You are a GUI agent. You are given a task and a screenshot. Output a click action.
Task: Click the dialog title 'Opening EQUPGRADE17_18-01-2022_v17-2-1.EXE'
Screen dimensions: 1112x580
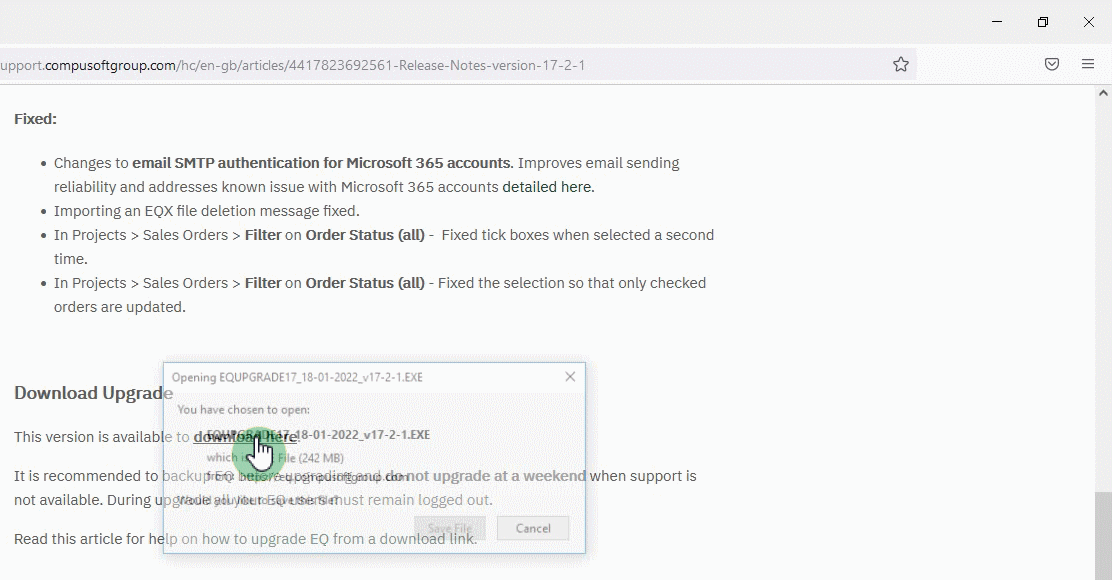(297, 377)
